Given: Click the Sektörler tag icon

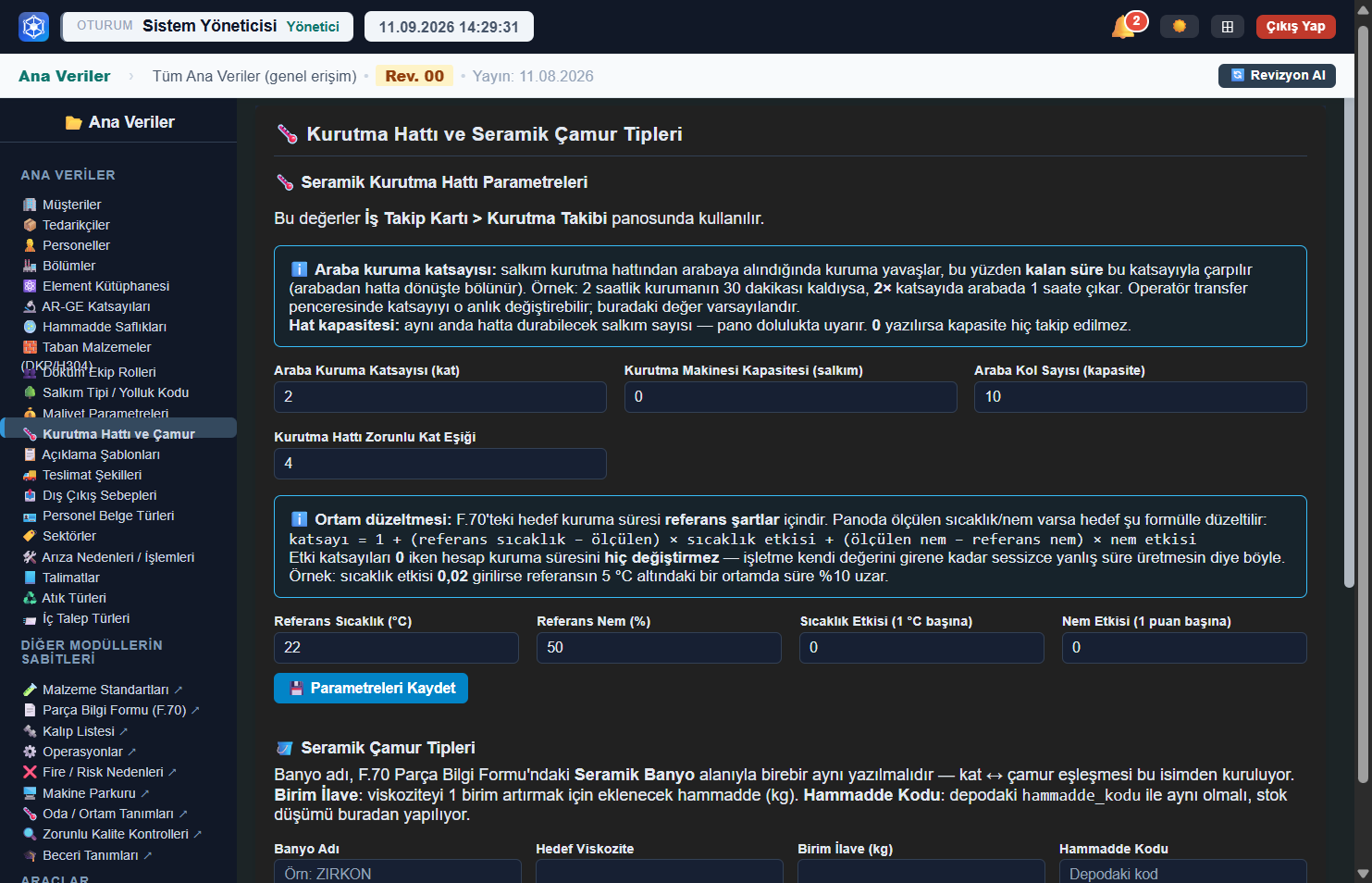Looking at the screenshot, I should point(30,536).
